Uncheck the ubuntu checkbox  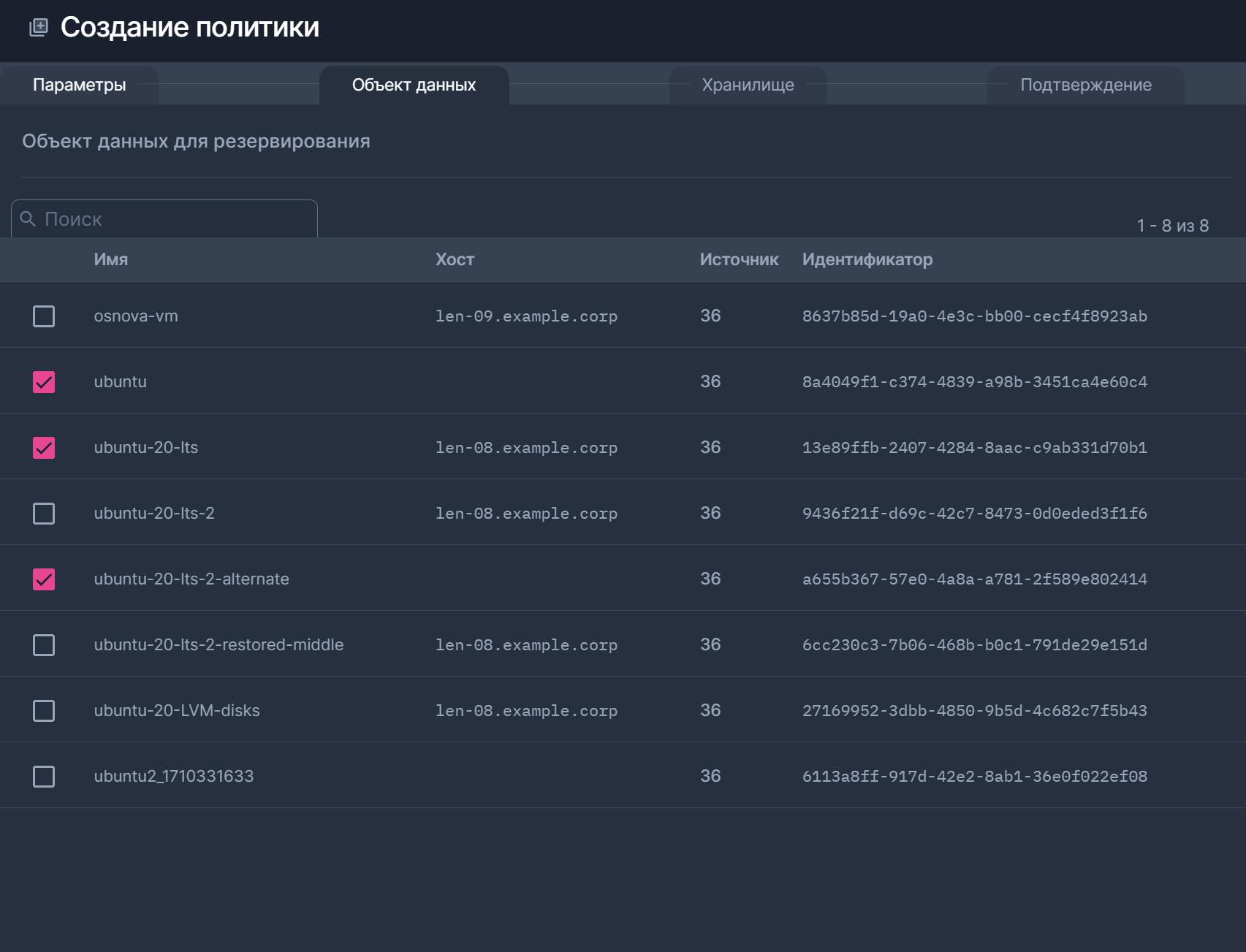44,382
